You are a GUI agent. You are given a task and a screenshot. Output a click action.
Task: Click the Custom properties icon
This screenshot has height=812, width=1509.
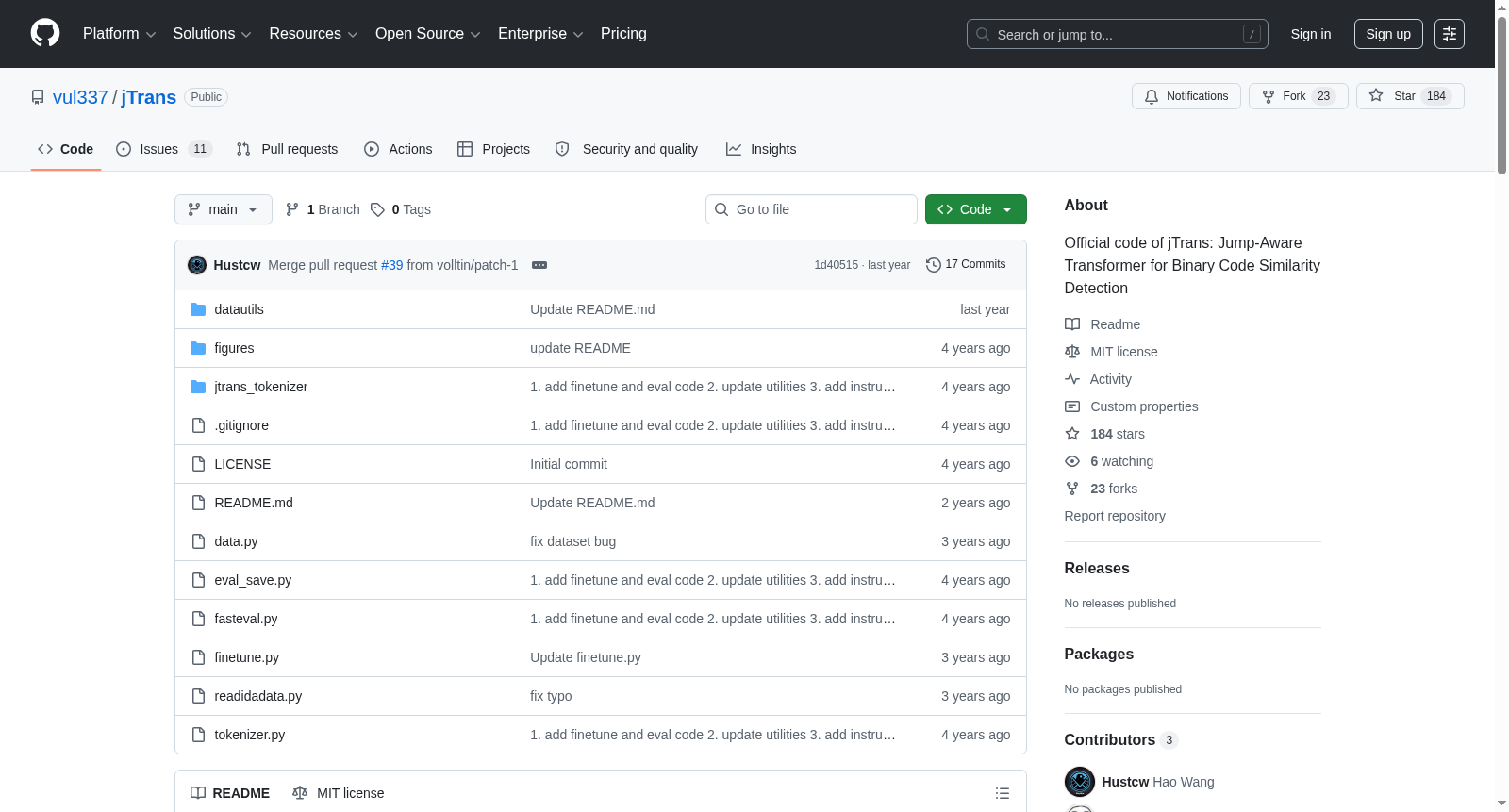coord(1072,406)
